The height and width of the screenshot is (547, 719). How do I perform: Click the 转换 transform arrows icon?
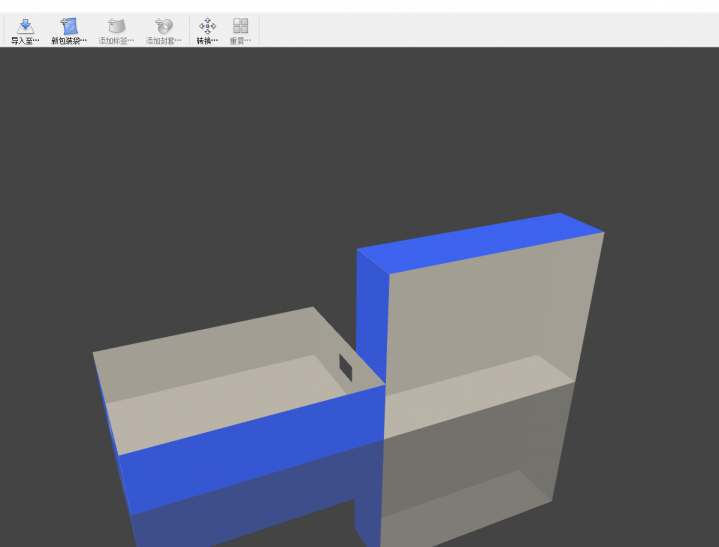click(207, 26)
